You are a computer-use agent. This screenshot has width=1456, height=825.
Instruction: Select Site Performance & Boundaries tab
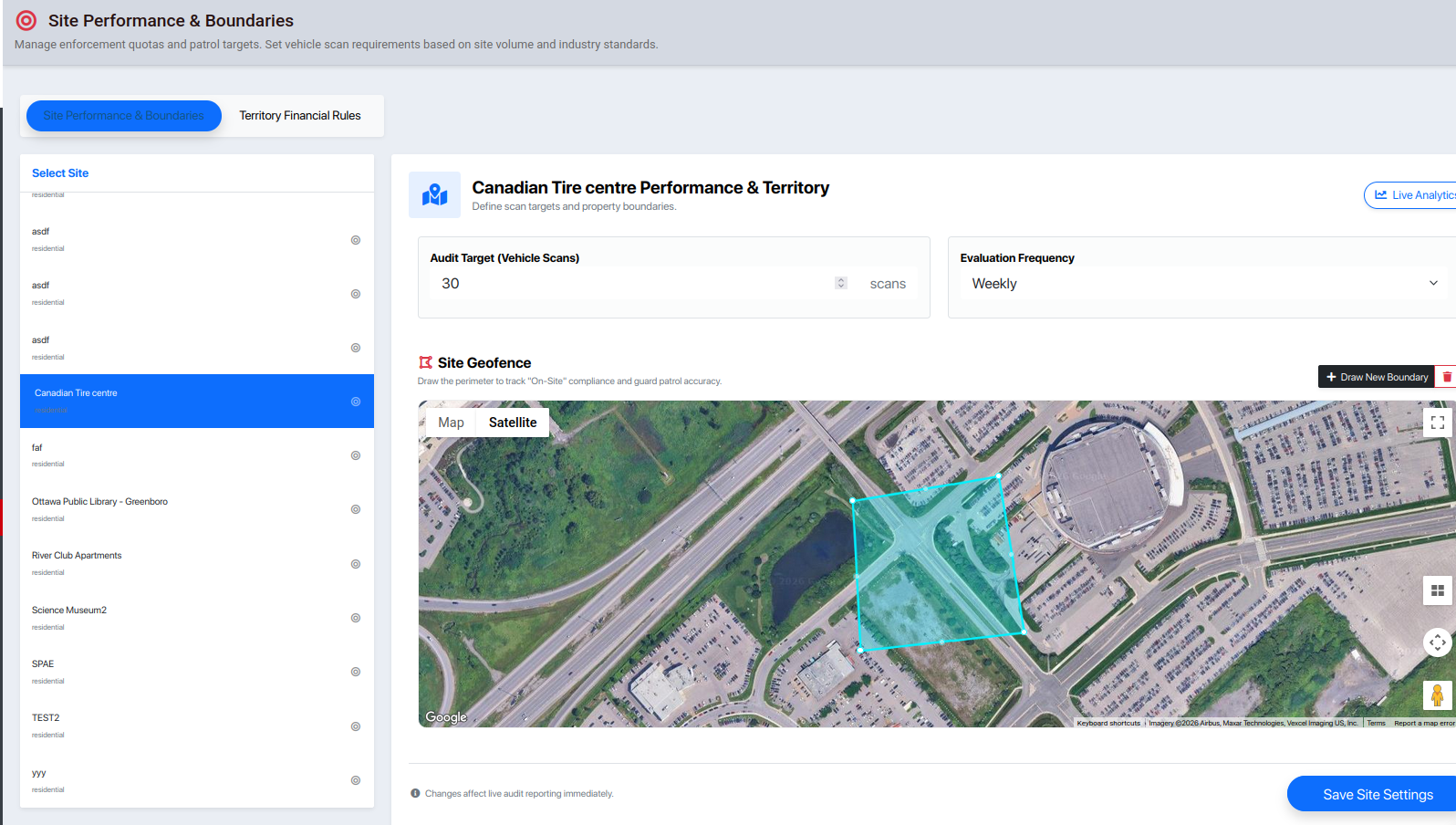coord(124,116)
